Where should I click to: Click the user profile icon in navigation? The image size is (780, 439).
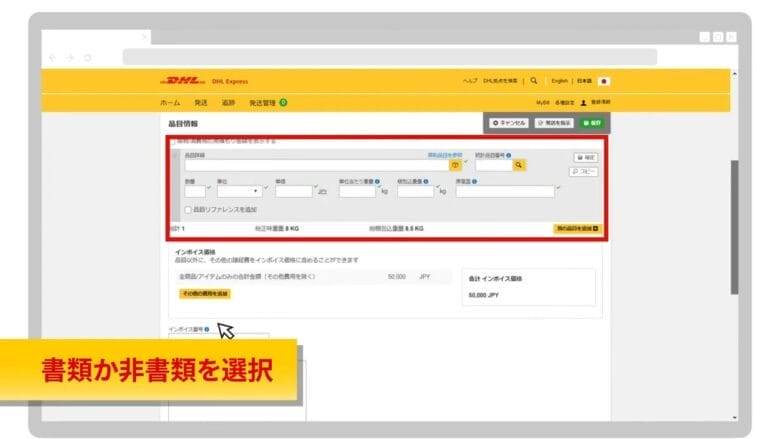584,102
